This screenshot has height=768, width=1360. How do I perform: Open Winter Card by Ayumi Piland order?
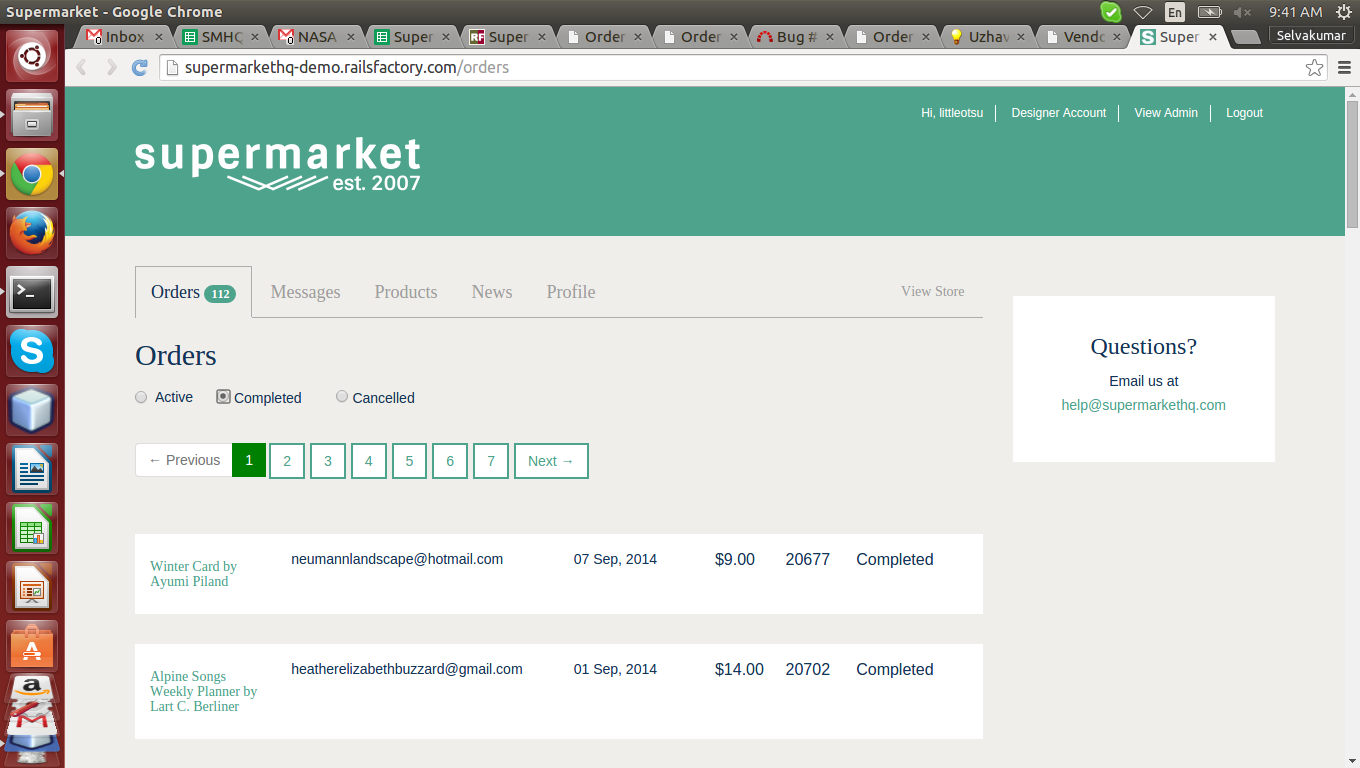click(x=193, y=574)
